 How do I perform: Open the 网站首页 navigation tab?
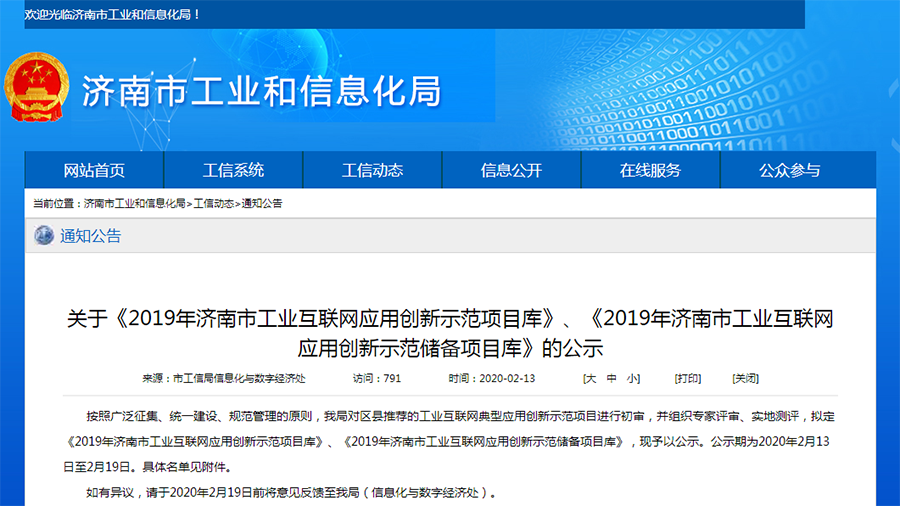click(x=94, y=170)
